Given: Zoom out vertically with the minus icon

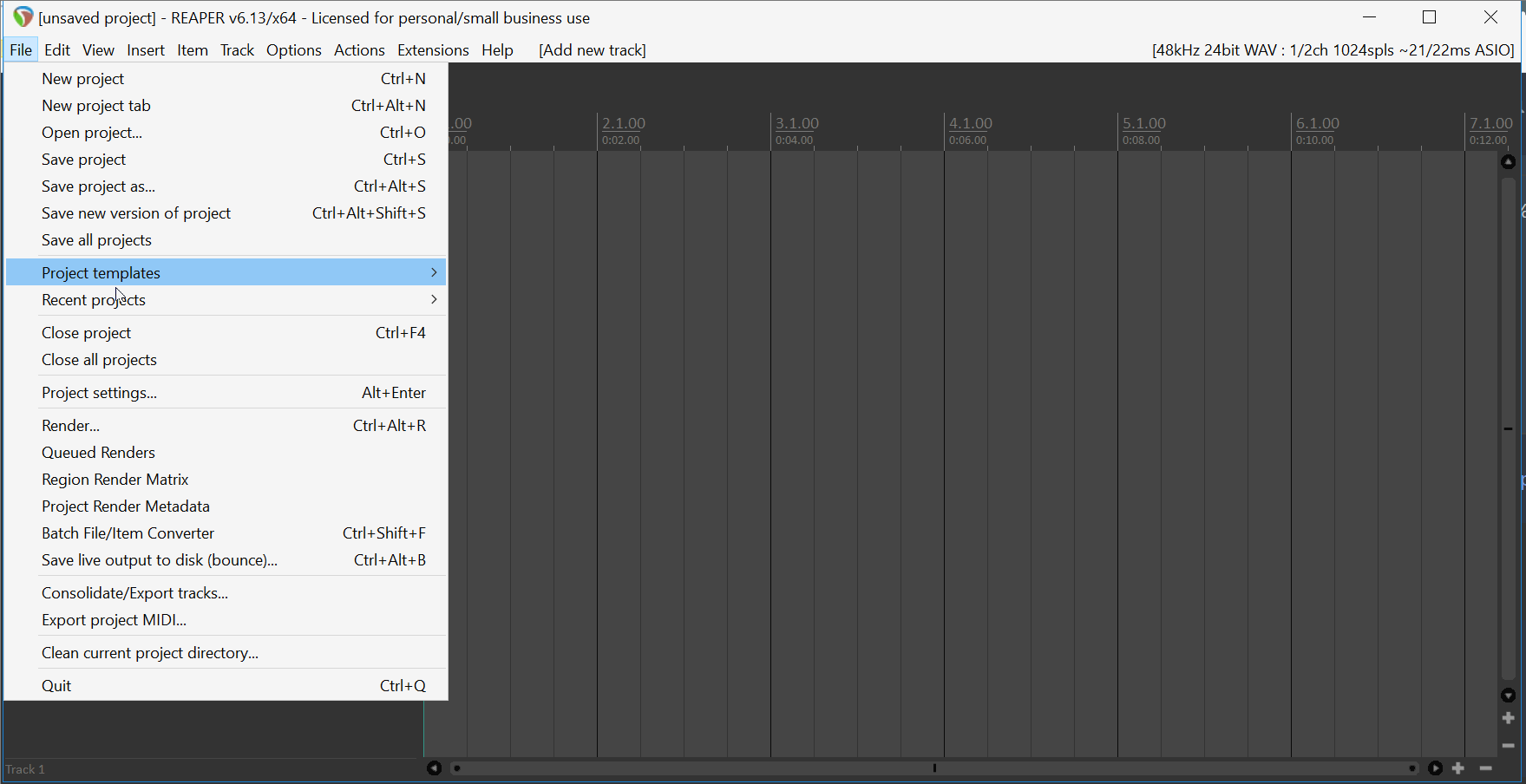Looking at the screenshot, I should click(1509, 746).
